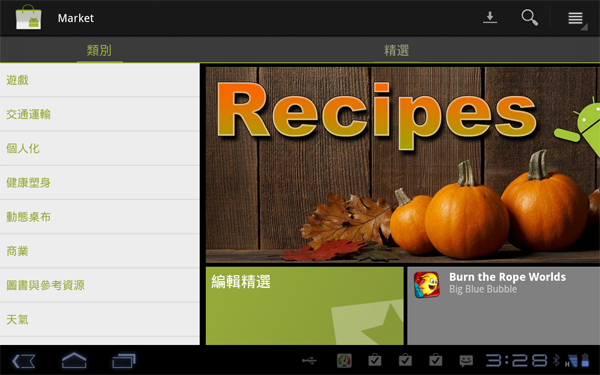Tap the USB connection status icon
The height and width of the screenshot is (375, 600).
click(309, 360)
